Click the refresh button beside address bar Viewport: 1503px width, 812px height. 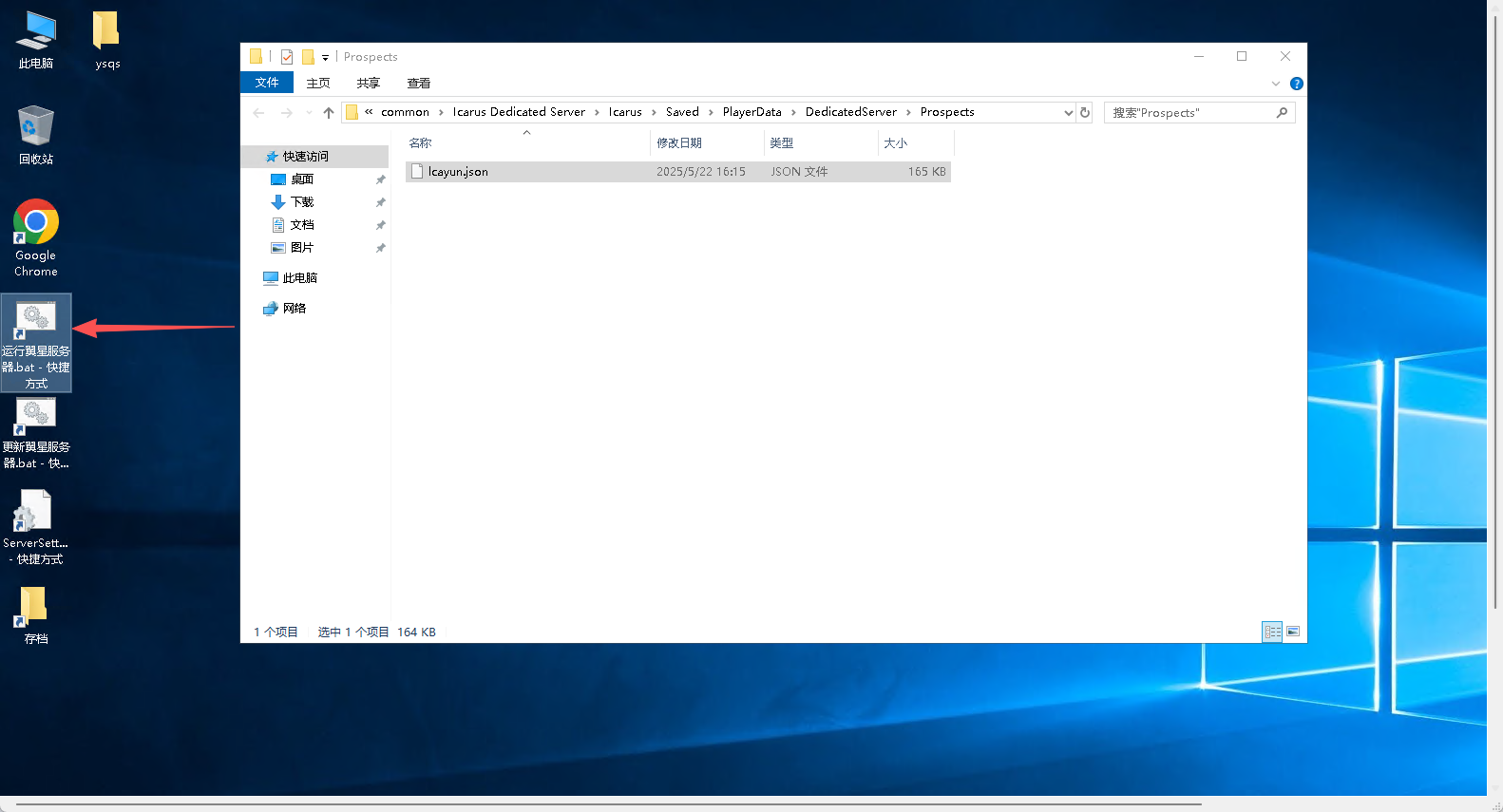click(x=1085, y=112)
